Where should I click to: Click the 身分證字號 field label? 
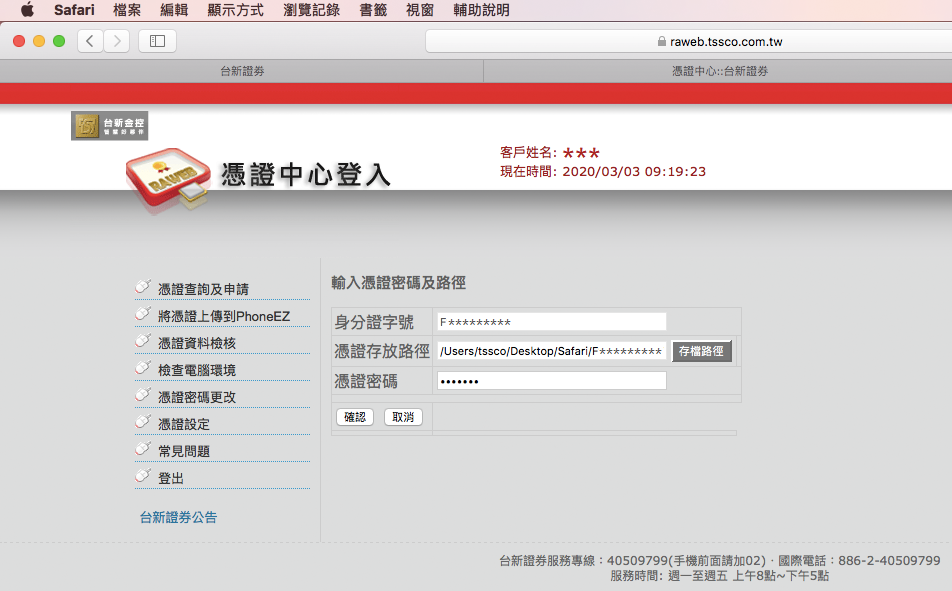pyautogui.click(x=374, y=322)
